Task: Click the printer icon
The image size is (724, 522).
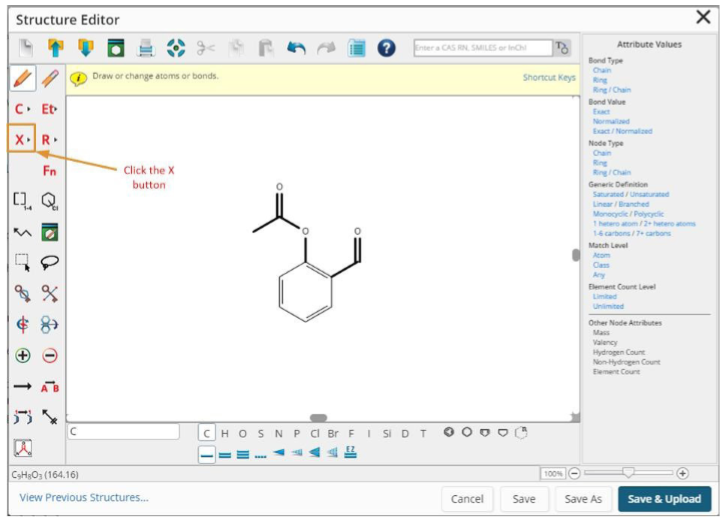Action: click(x=146, y=48)
